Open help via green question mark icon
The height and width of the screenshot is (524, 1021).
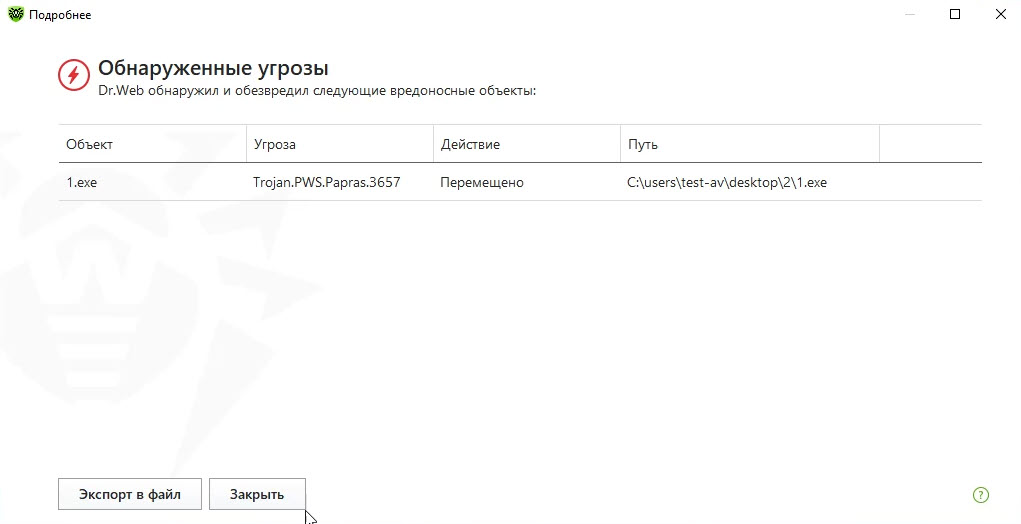pos(980,494)
